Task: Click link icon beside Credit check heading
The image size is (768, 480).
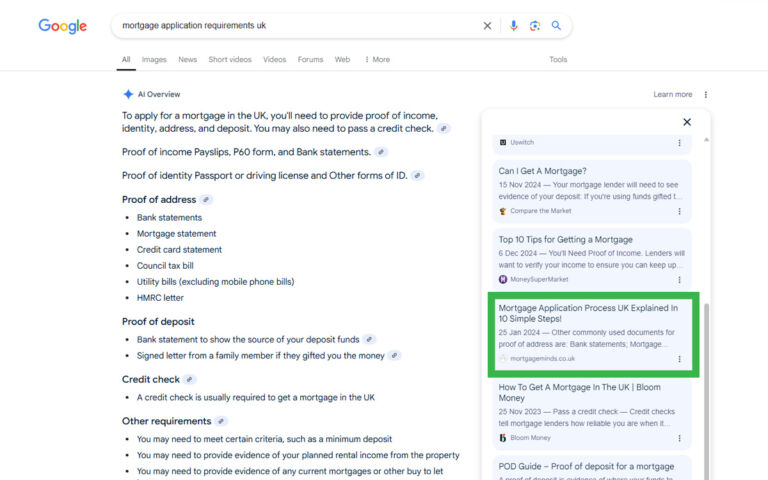Action: pyautogui.click(x=190, y=380)
